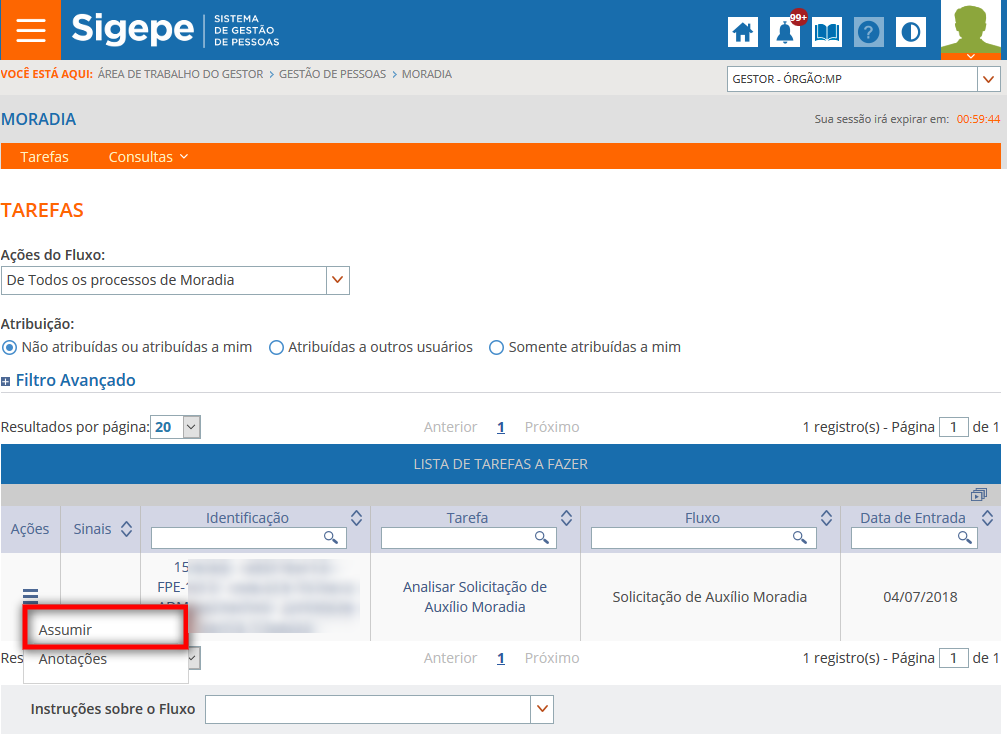Click the 'Gestão de Pessoas' breadcrumb link
This screenshot has width=1007, height=741.
click(x=332, y=74)
